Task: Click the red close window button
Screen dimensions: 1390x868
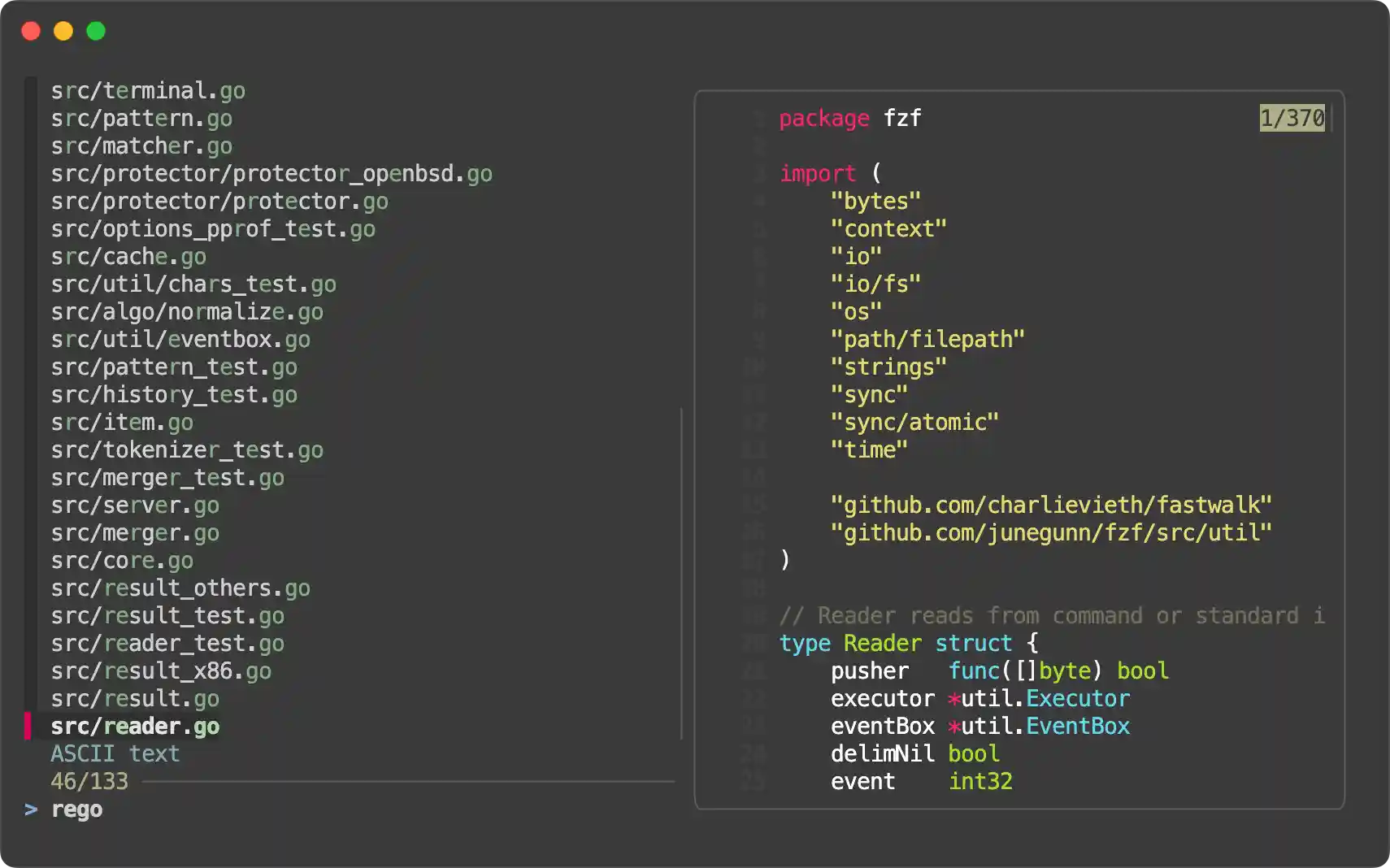Action: click(31, 31)
